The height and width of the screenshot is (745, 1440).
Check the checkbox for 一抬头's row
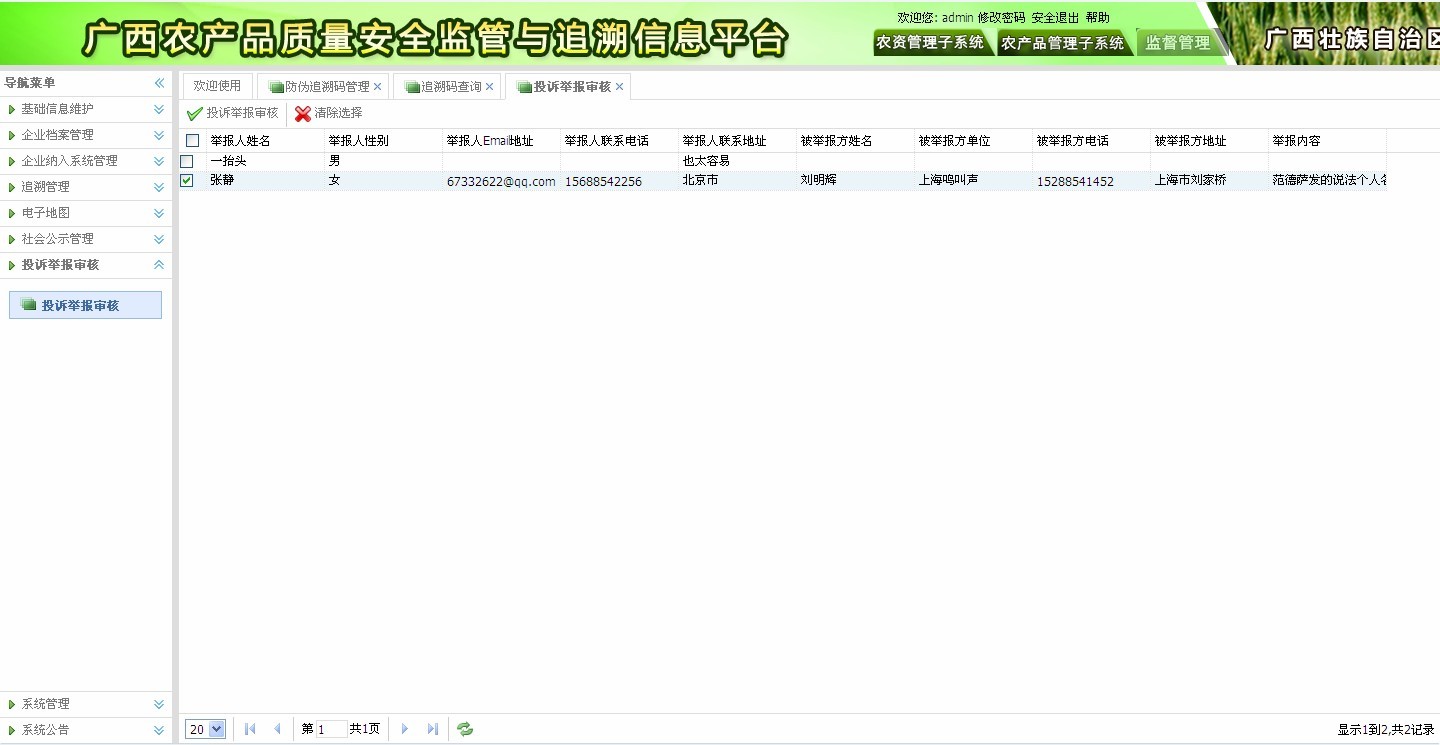pos(188,160)
